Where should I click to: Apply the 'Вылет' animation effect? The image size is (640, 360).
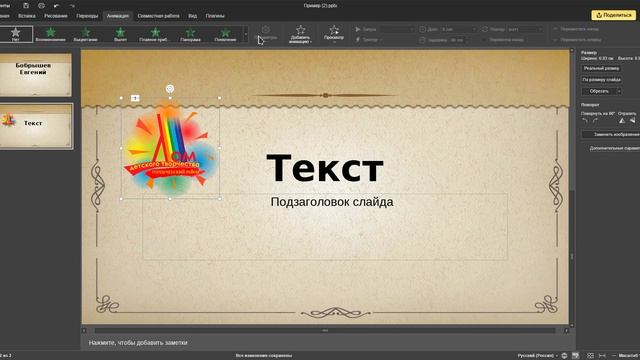120,34
